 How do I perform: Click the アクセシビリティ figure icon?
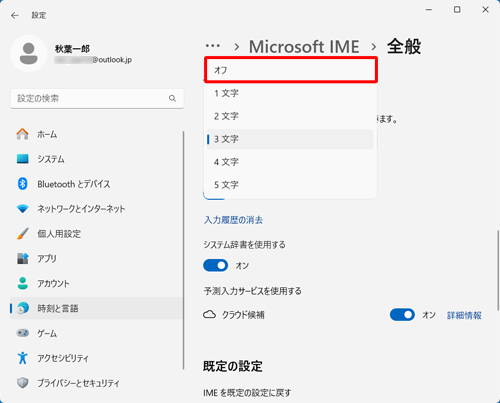22,358
